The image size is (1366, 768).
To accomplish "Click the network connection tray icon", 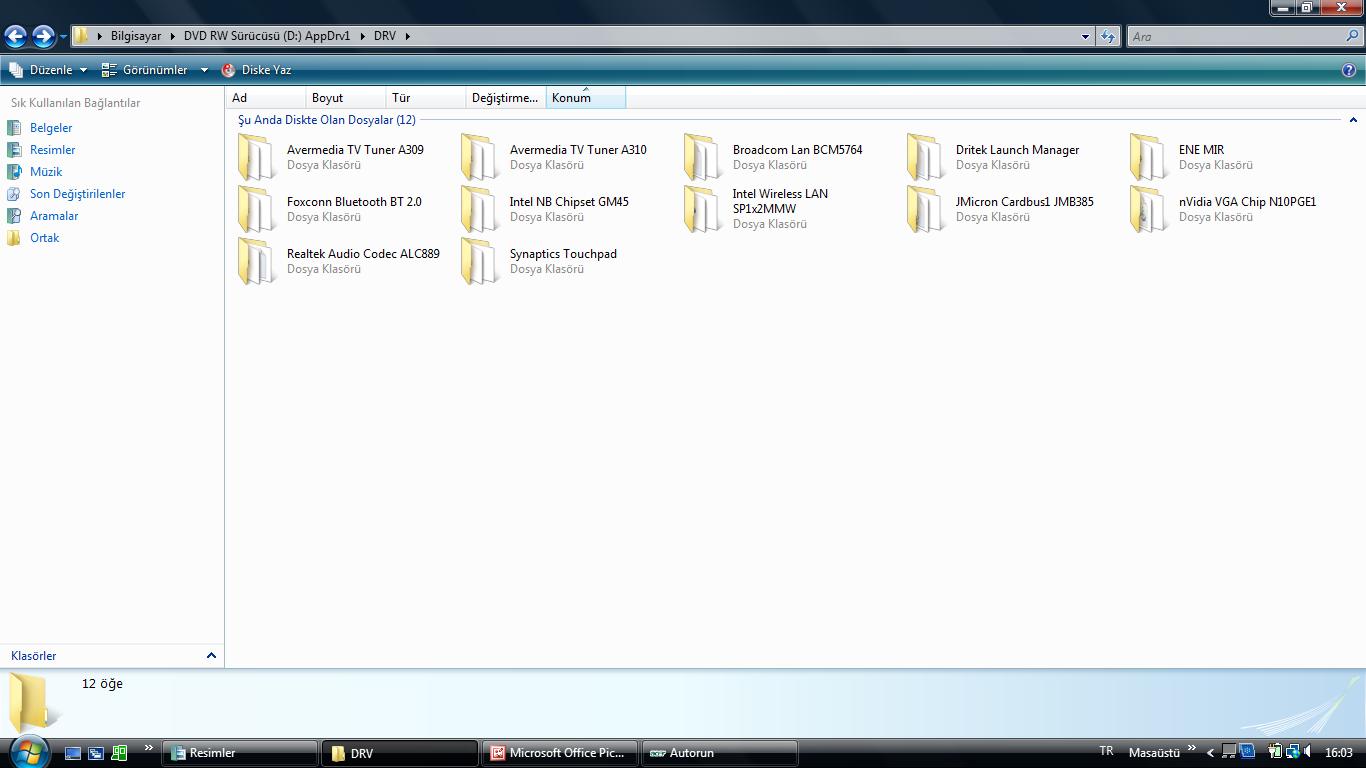I will click(1292, 752).
